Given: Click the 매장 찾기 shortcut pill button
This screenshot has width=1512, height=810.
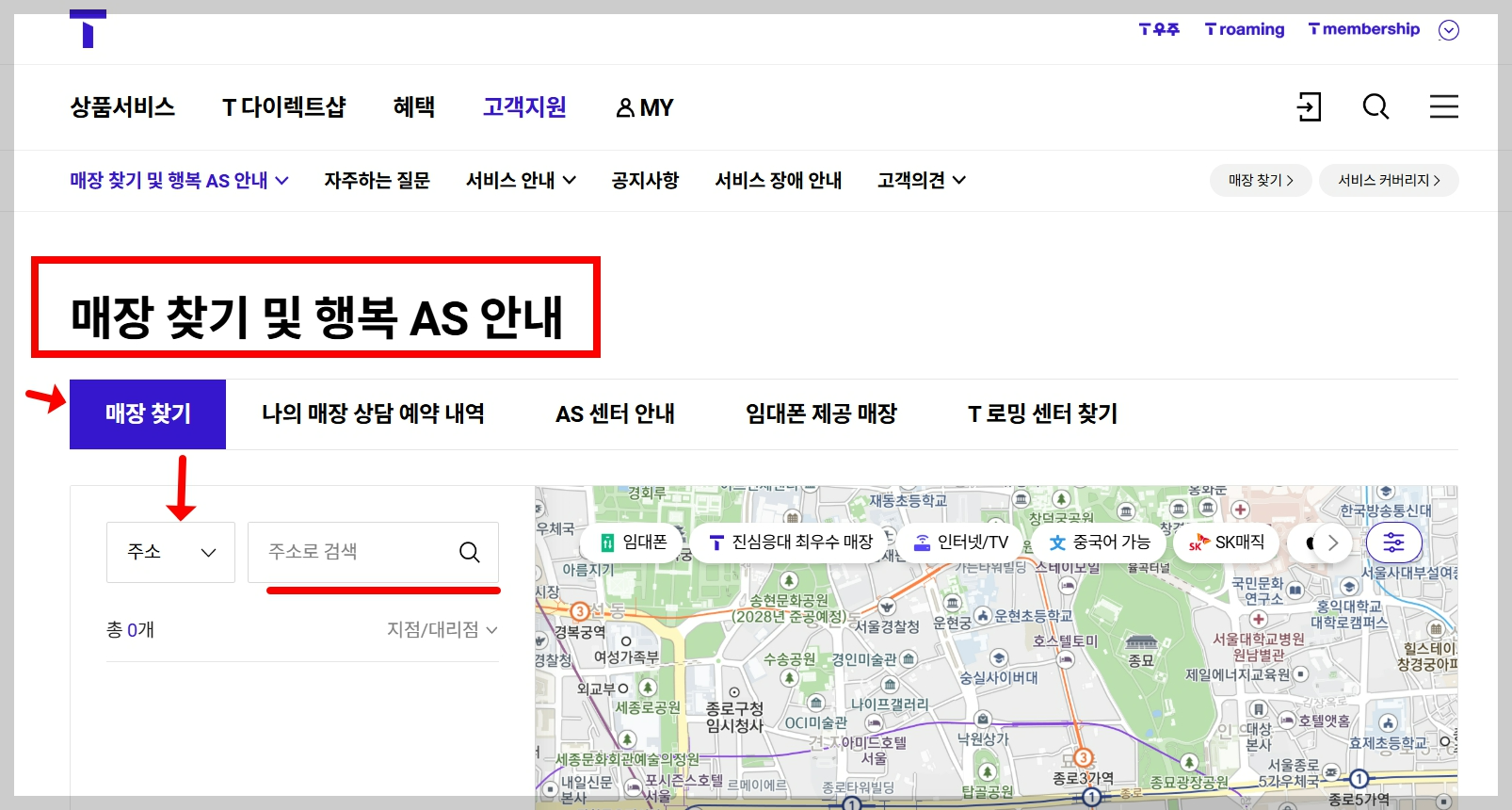Looking at the screenshot, I should [1261, 180].
